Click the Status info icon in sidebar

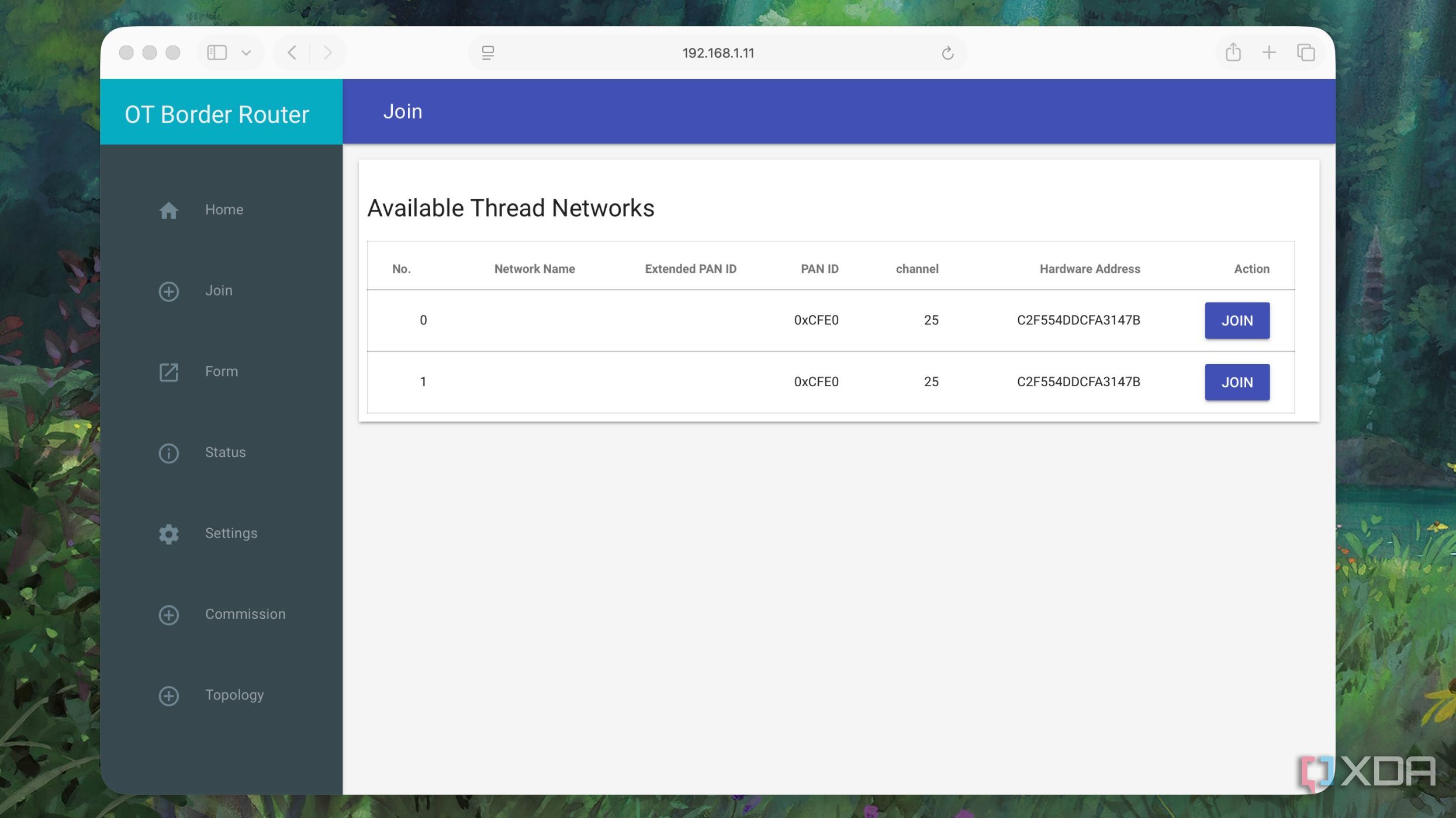point(168,453)
